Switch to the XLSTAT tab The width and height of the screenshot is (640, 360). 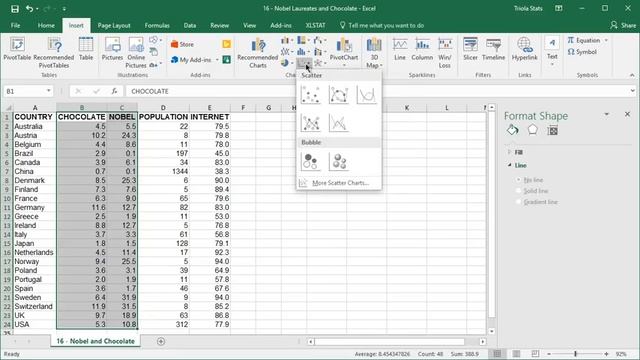[x=316, y=25]
